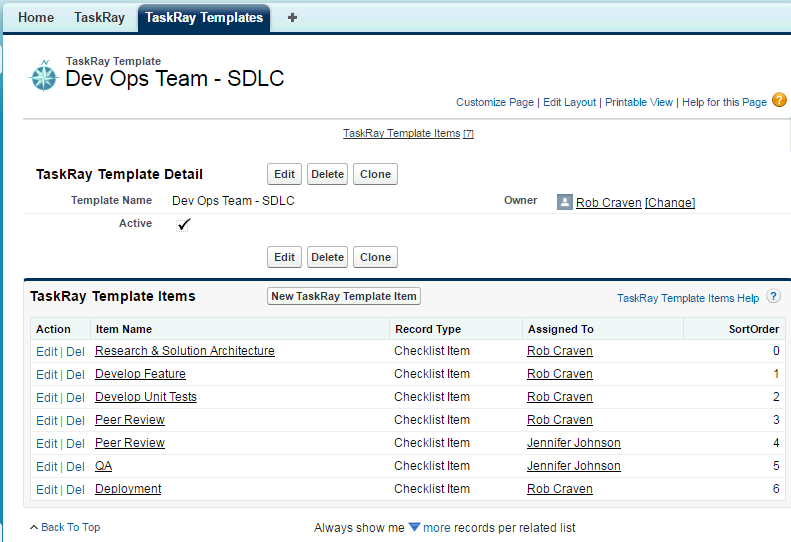Click the top Clone button
Viewport: 791px width, 542px height.
click(x=375, y=174)
